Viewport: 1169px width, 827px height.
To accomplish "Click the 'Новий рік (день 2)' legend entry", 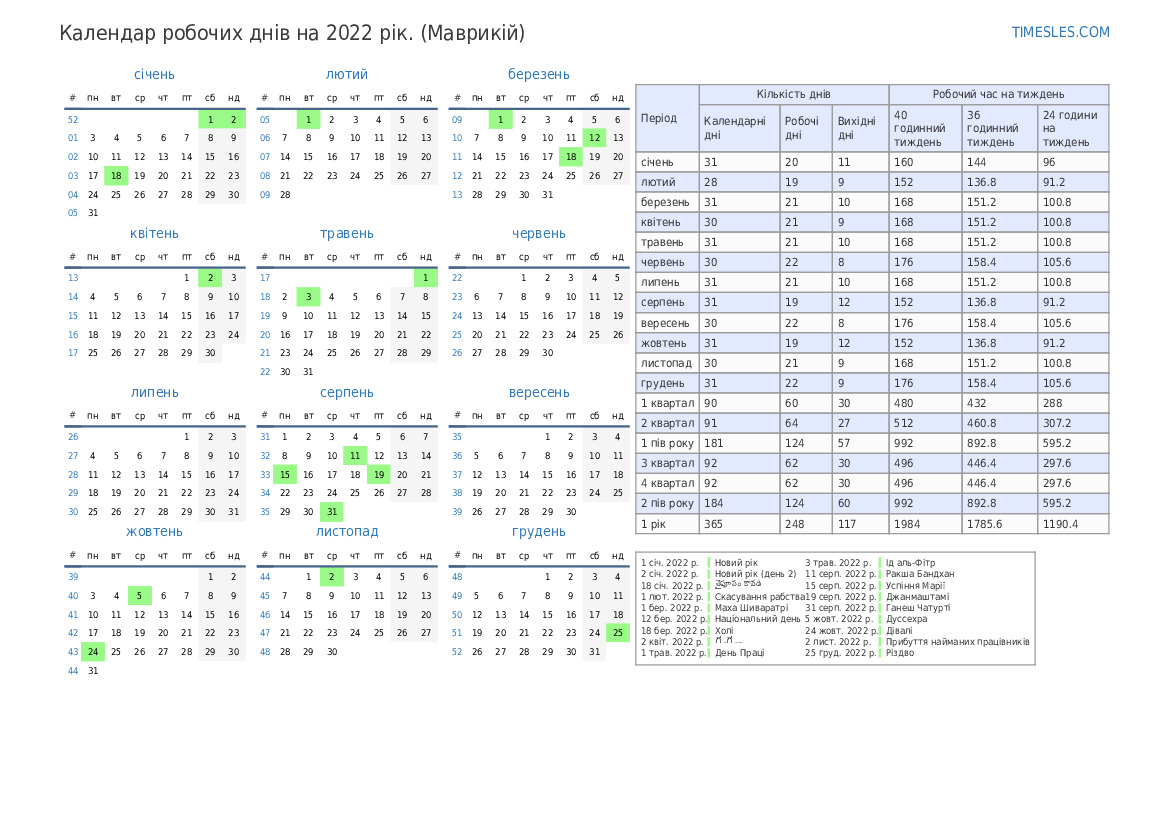I will pos(755,574).
